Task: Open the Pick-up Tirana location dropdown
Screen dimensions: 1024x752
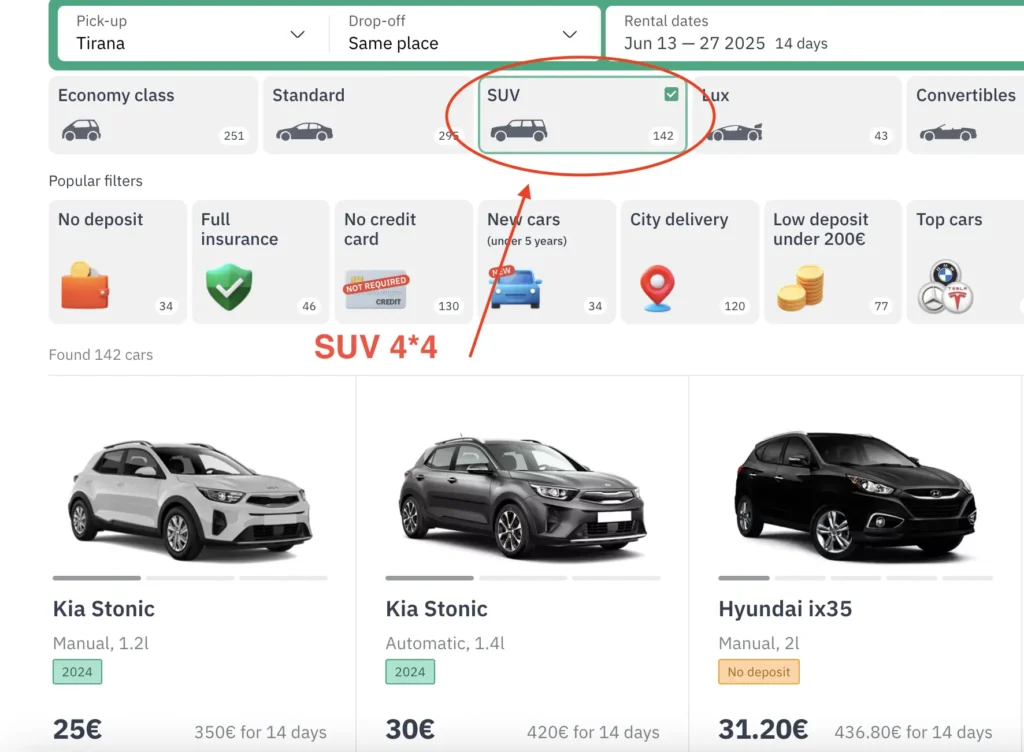Action: pyautogui.click(x=191, y=33)
